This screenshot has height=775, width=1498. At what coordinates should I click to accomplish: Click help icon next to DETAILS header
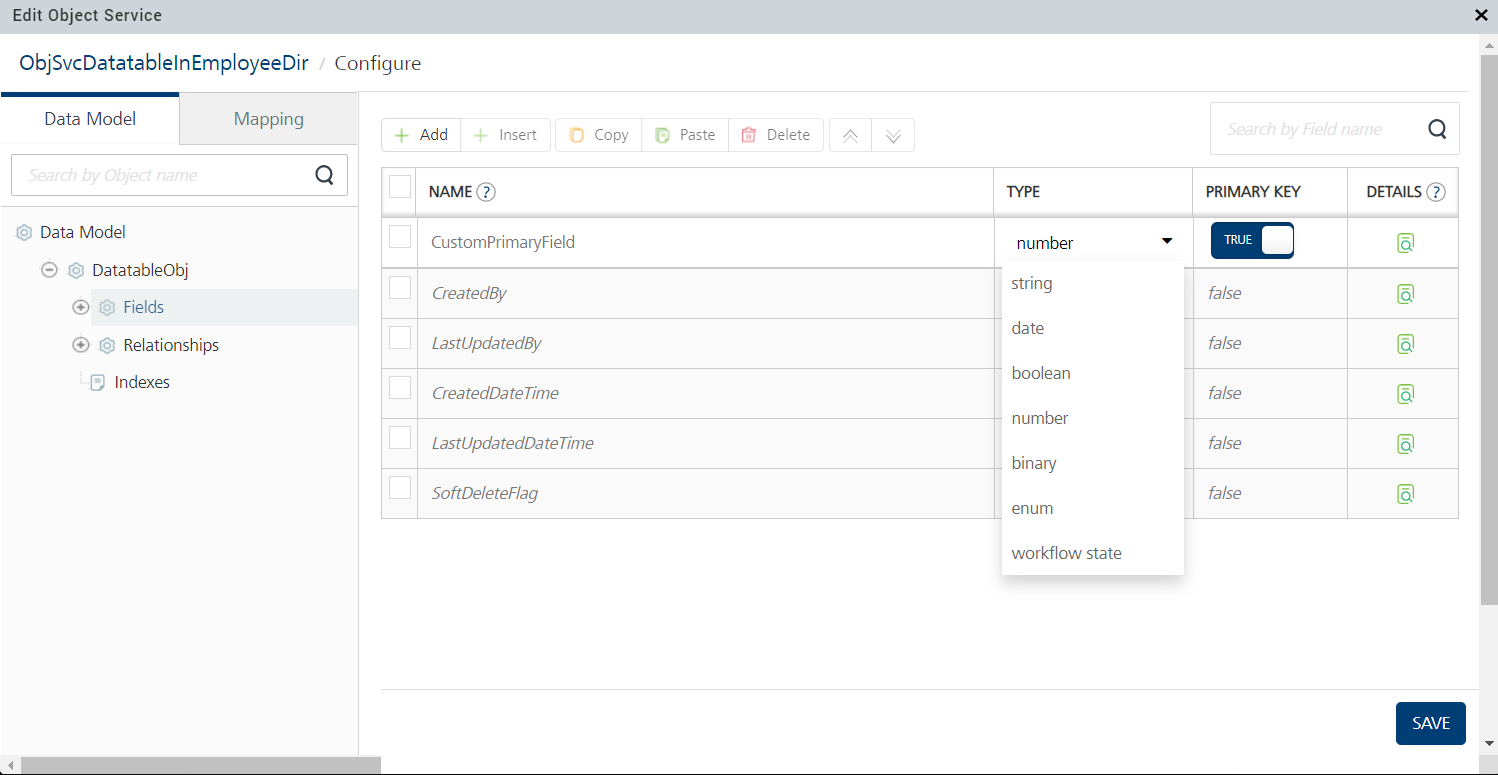(1436, 192)
